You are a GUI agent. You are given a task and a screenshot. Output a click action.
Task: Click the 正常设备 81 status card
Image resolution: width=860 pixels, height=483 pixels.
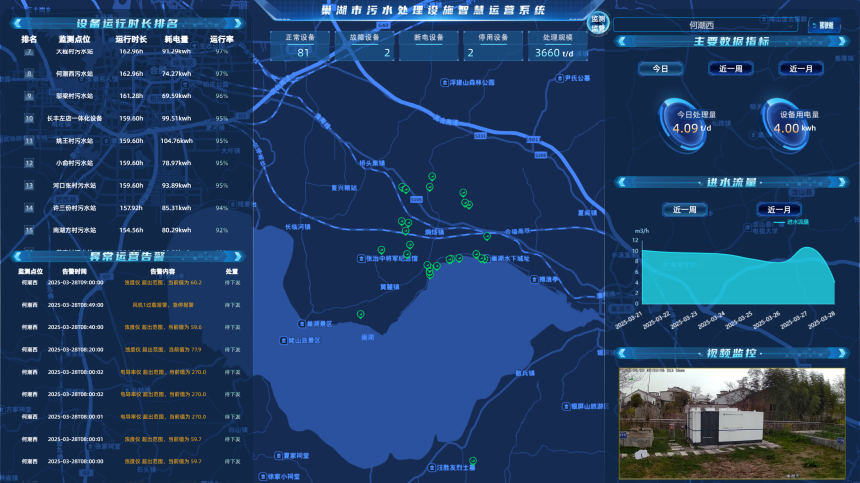[x=300, y=45]
